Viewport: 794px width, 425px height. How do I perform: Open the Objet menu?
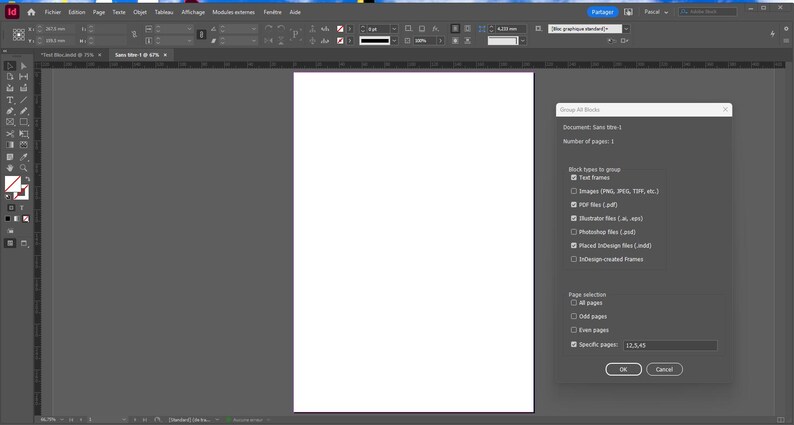coord(140,12)
